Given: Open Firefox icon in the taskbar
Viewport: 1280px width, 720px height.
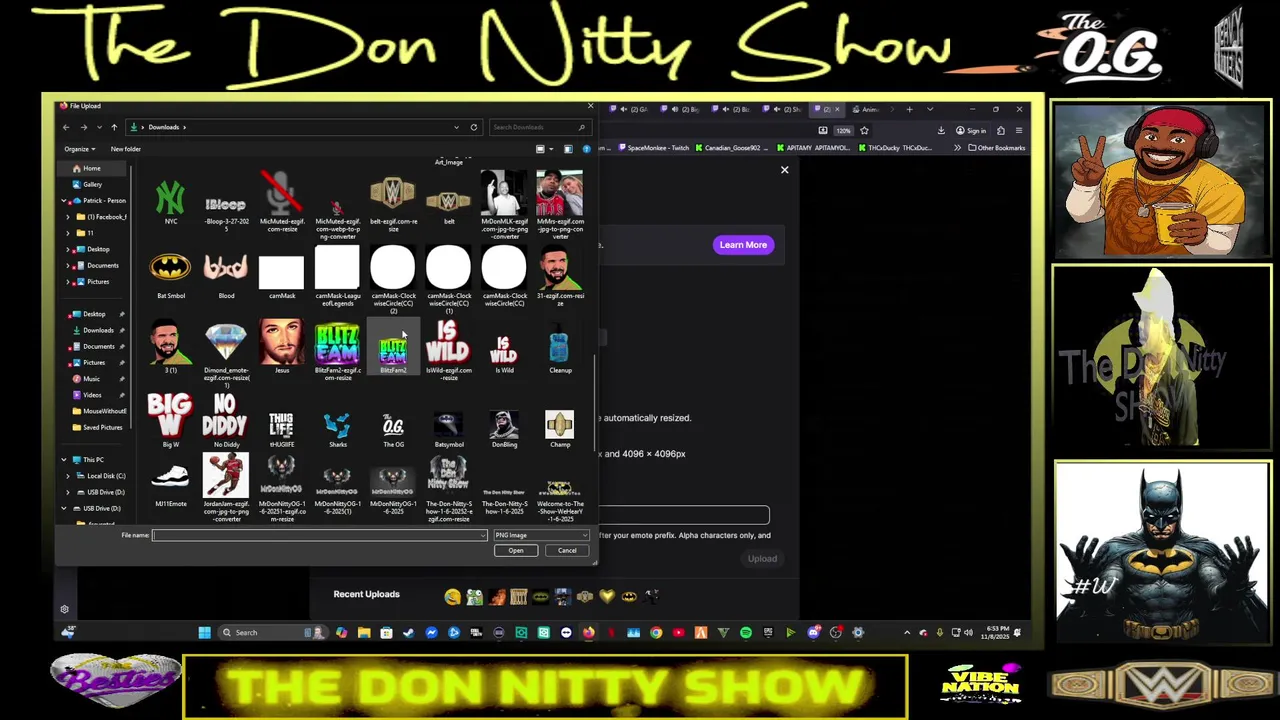Looking at the screenshot, I should pyautogui.click(x=588, y=632).
